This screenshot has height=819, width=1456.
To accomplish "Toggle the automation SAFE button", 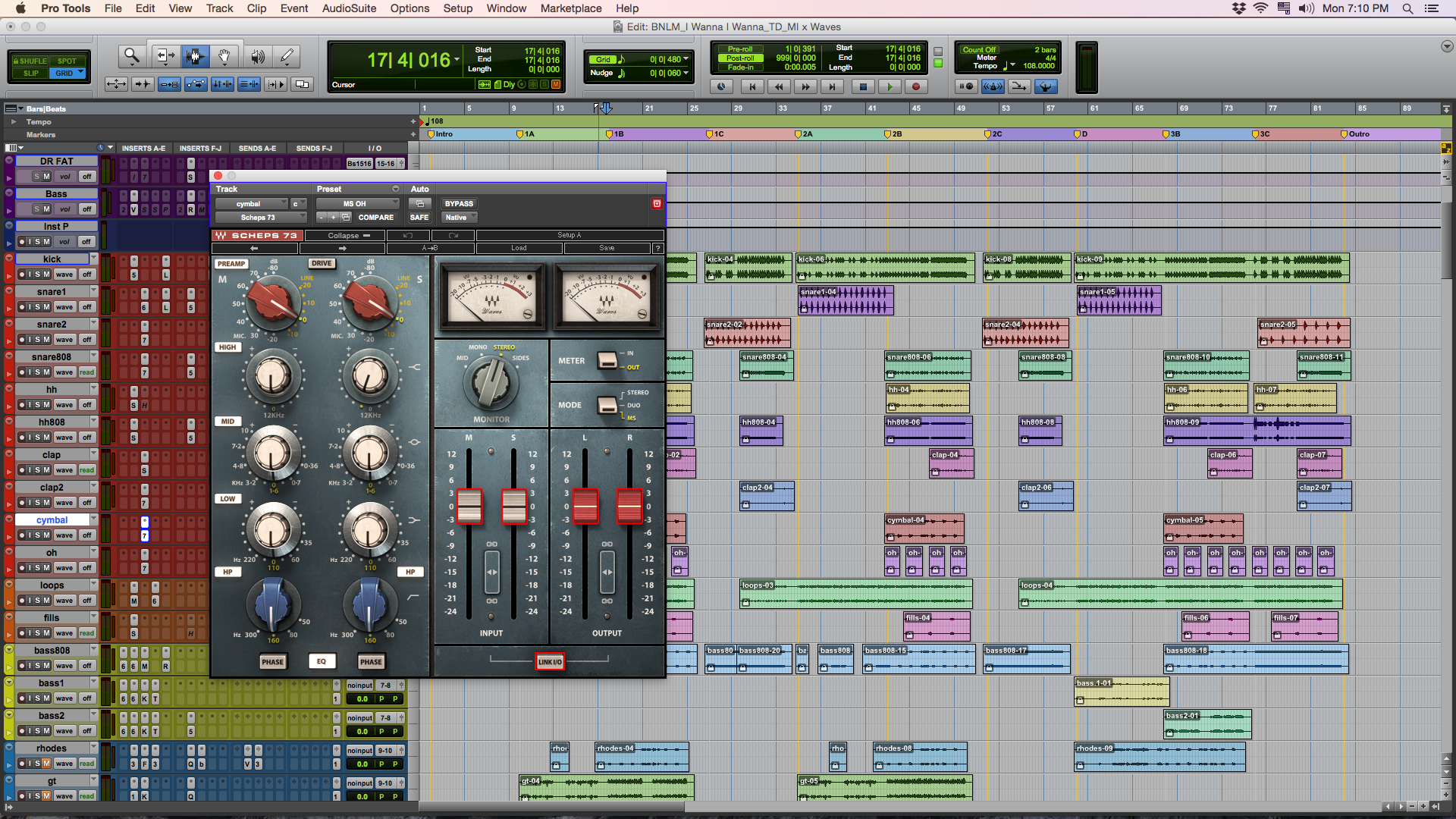I will [419, 218].
